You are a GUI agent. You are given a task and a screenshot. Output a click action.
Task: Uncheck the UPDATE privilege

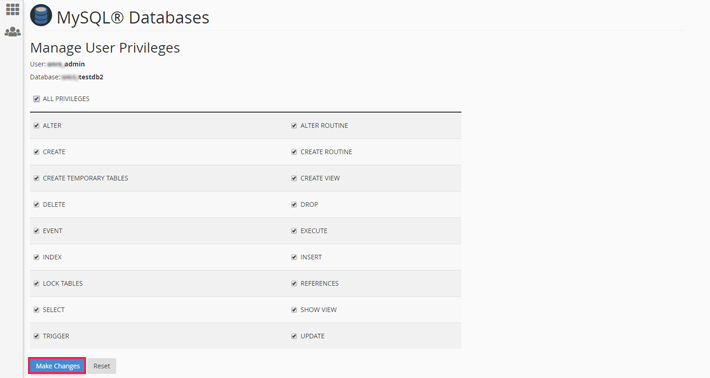pyautogui.click(x=294, y=336)
